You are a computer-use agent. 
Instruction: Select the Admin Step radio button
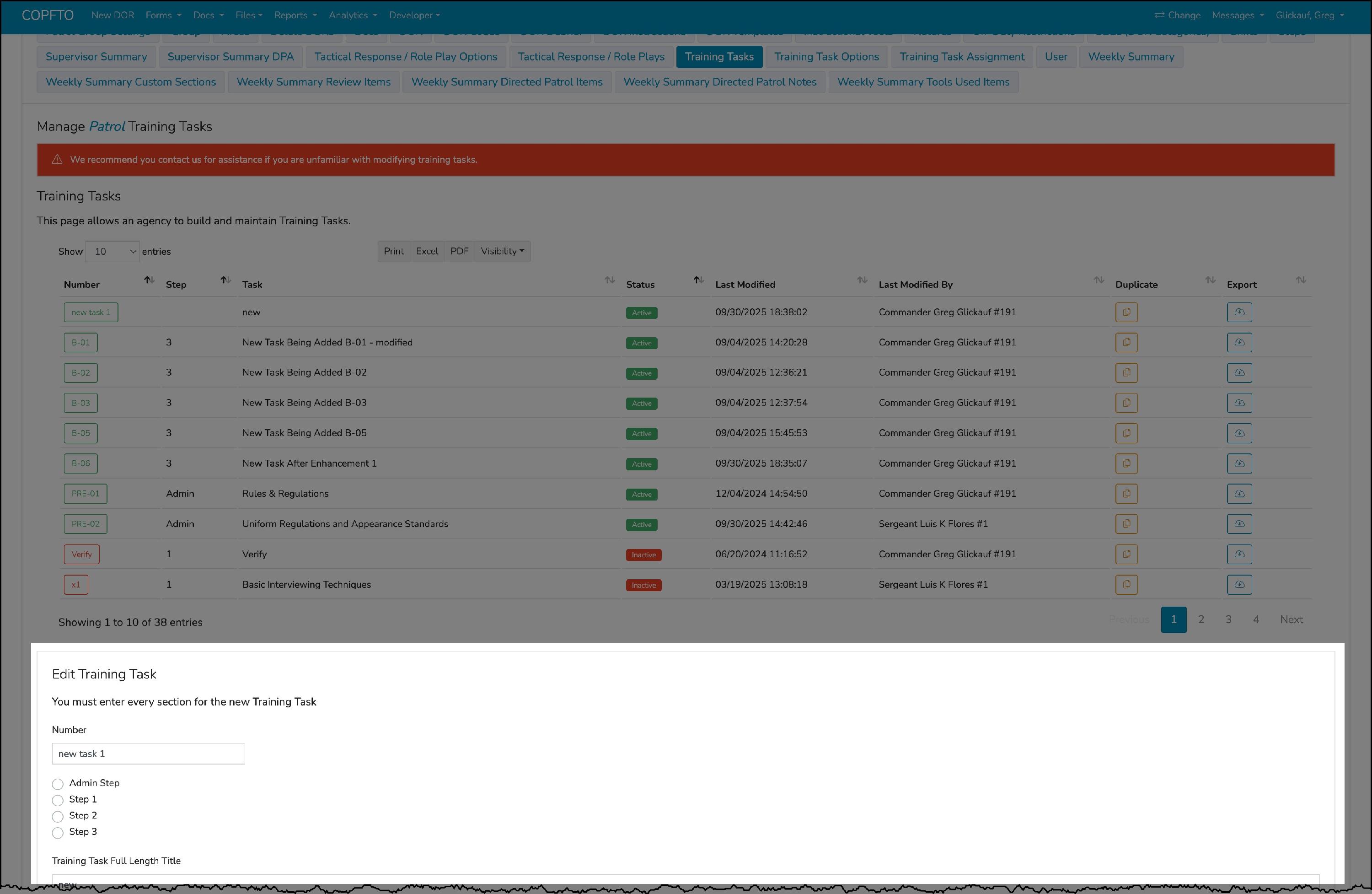point(58,784)
